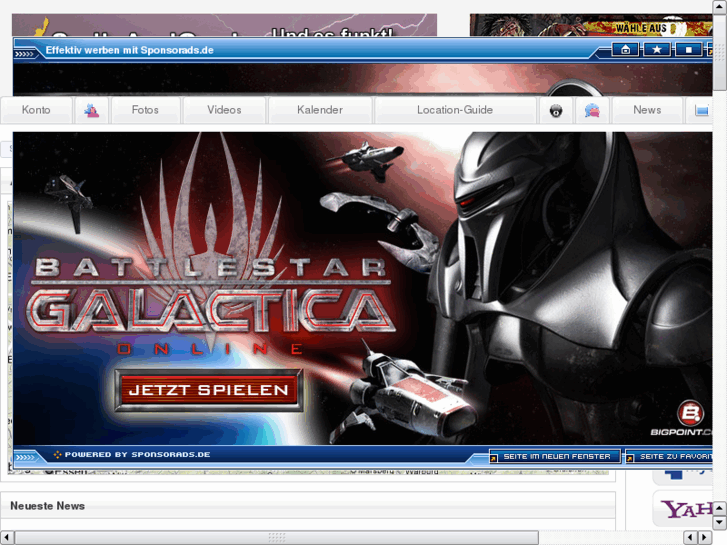Image resolution: width=727 pixels, height=545 pixels.
Task: Click Effektiv werben mit Sponsorads.de title link
Action: [129, 50]
